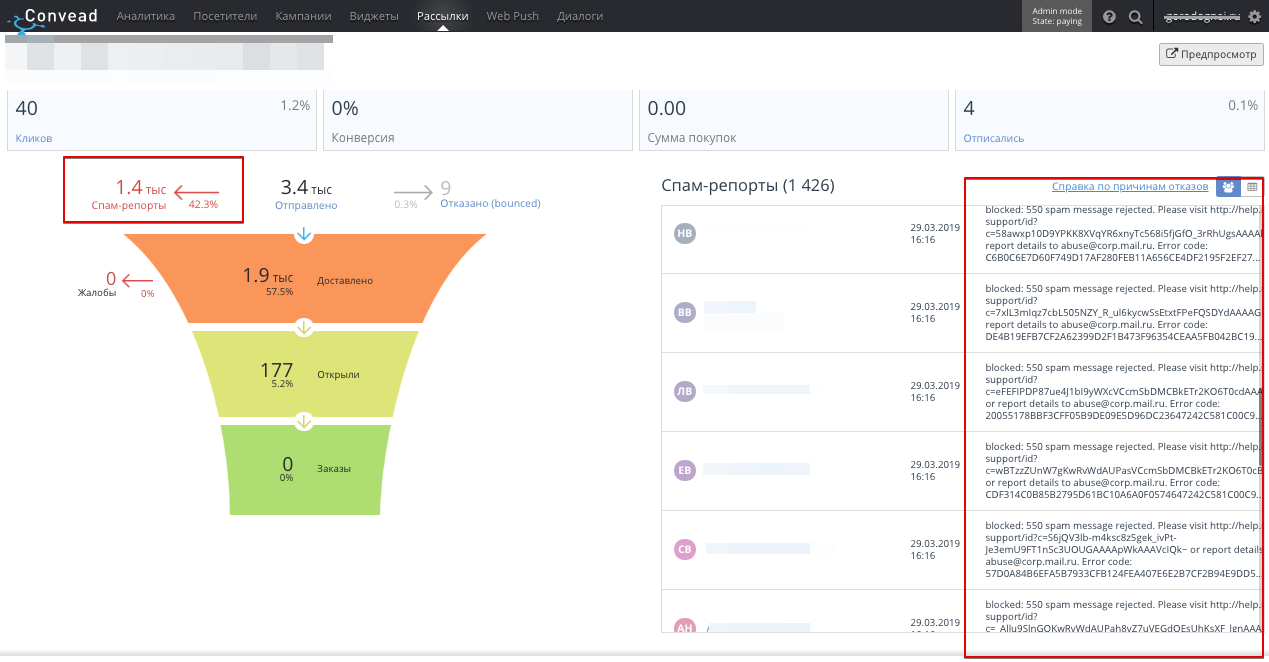Viewport: 1269px width, 662px height.
Task: Click the ВВ avatar
Action: 685,312
